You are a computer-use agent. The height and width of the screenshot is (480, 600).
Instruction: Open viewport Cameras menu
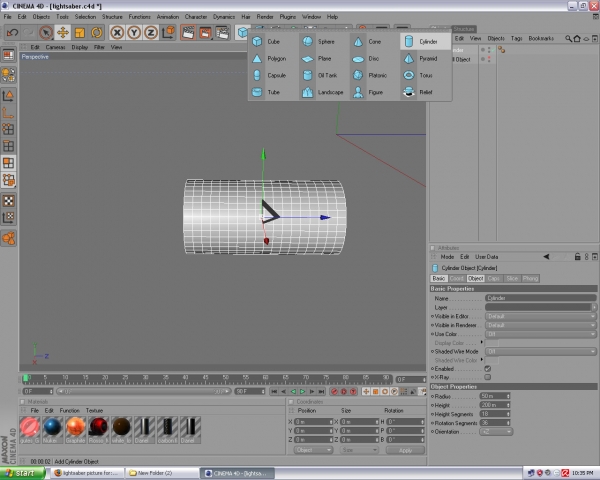[x=55, y=47]
